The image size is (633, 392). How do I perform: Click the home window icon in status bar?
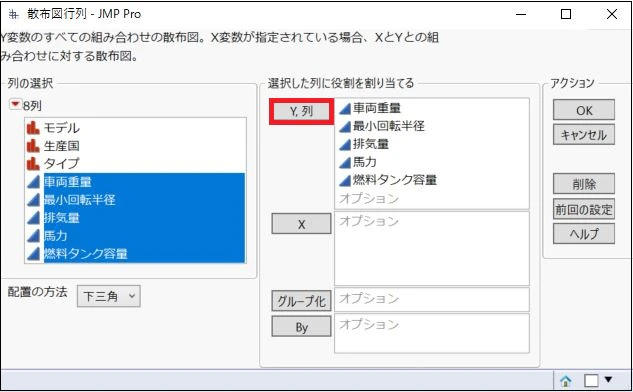pos(566,380)
